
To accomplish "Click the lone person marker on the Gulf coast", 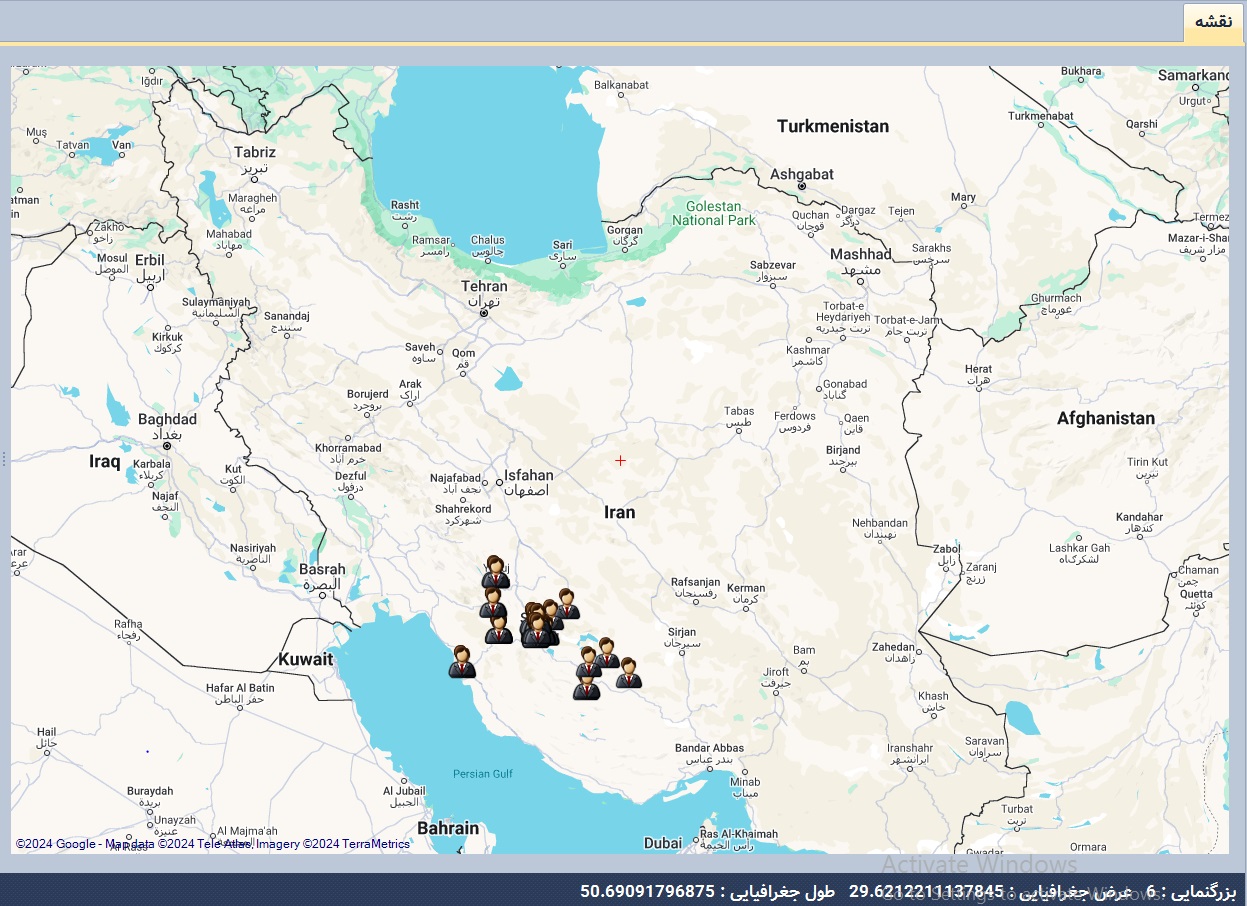I will 461,662.
